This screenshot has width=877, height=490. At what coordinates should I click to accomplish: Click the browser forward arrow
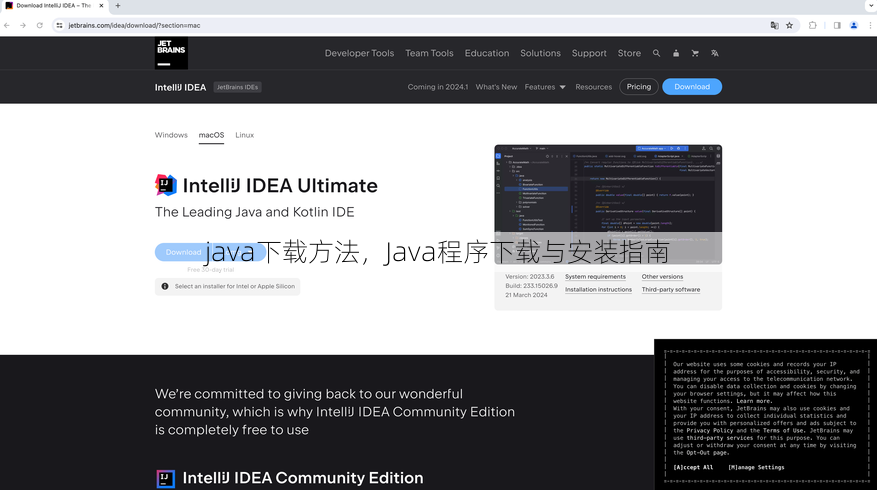23,25
